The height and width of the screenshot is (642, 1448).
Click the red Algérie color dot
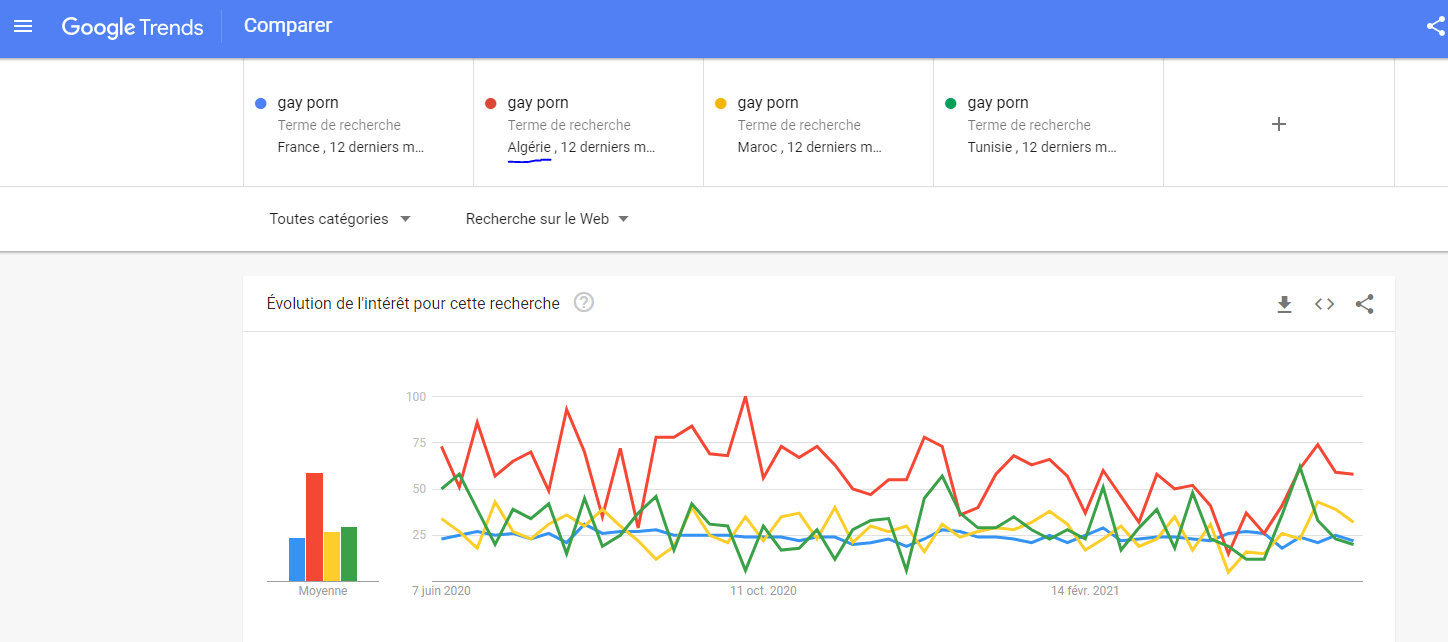(490, 103)
